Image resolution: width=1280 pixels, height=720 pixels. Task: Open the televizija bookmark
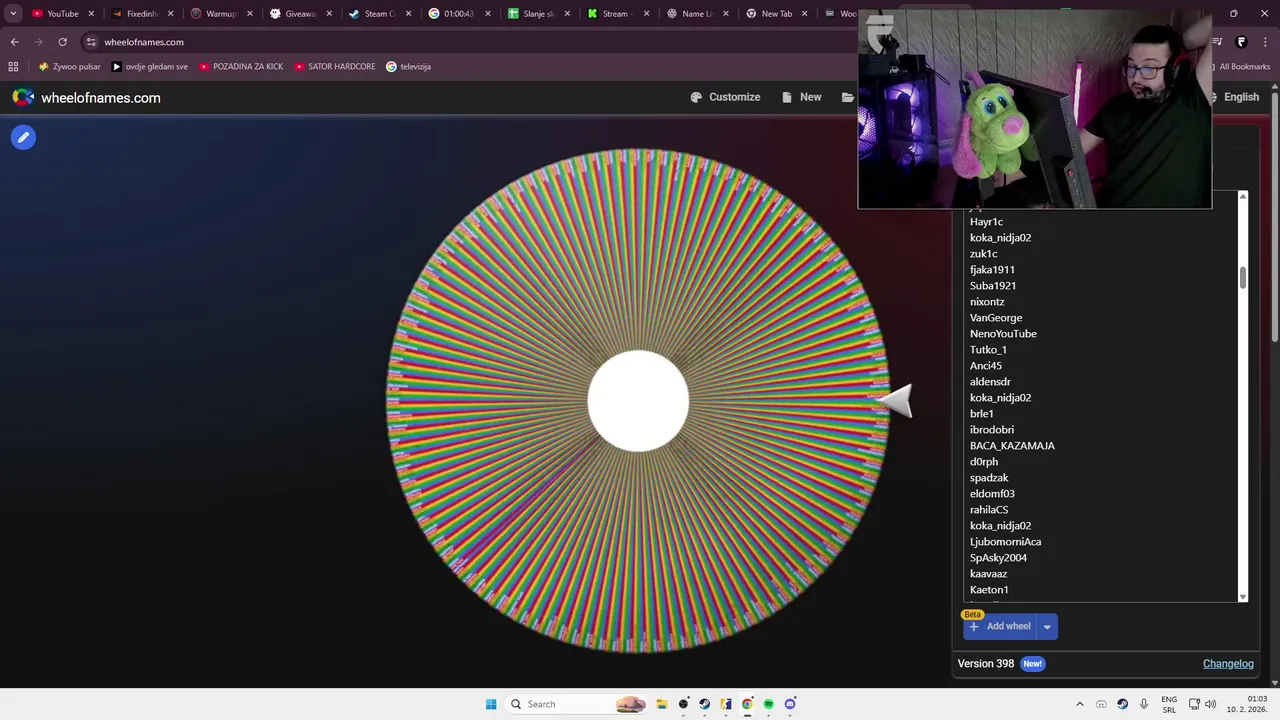coord(408,67)
